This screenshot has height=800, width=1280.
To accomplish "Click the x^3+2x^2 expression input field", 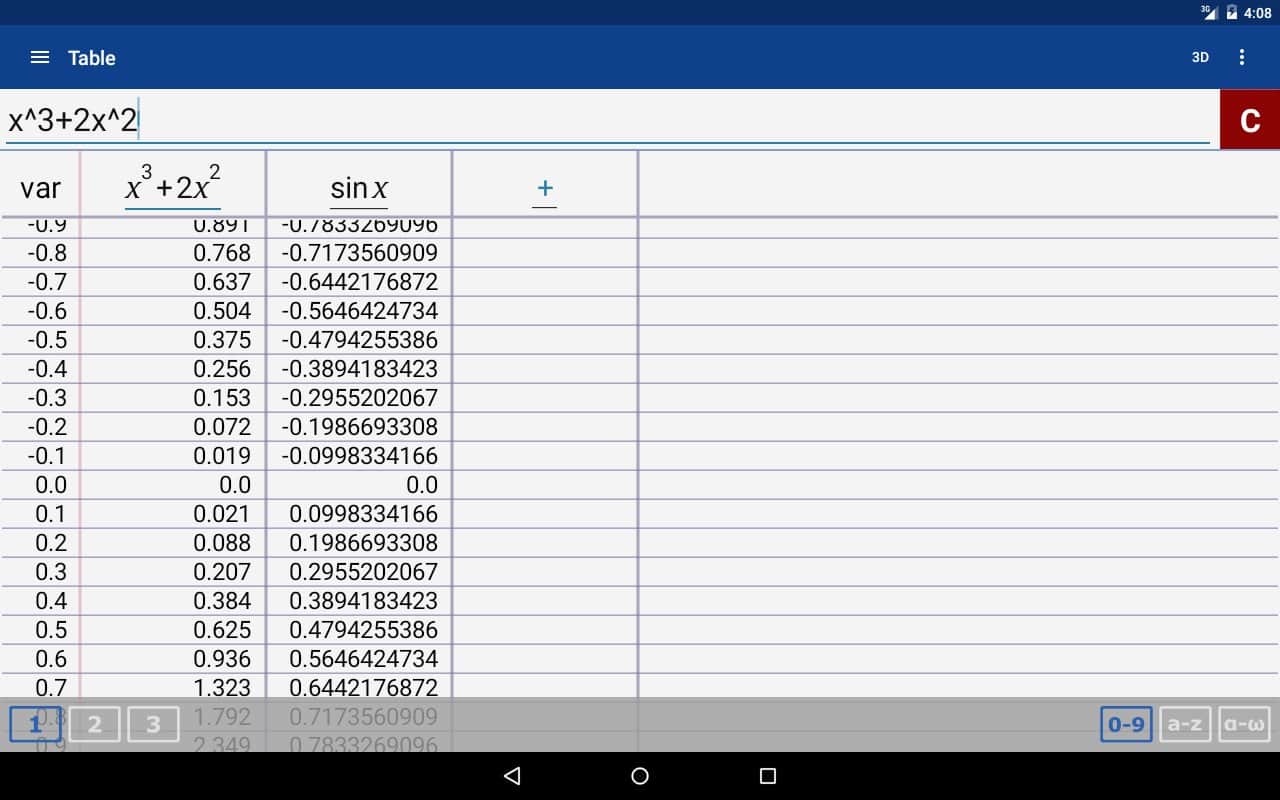I will pos(600,120).
